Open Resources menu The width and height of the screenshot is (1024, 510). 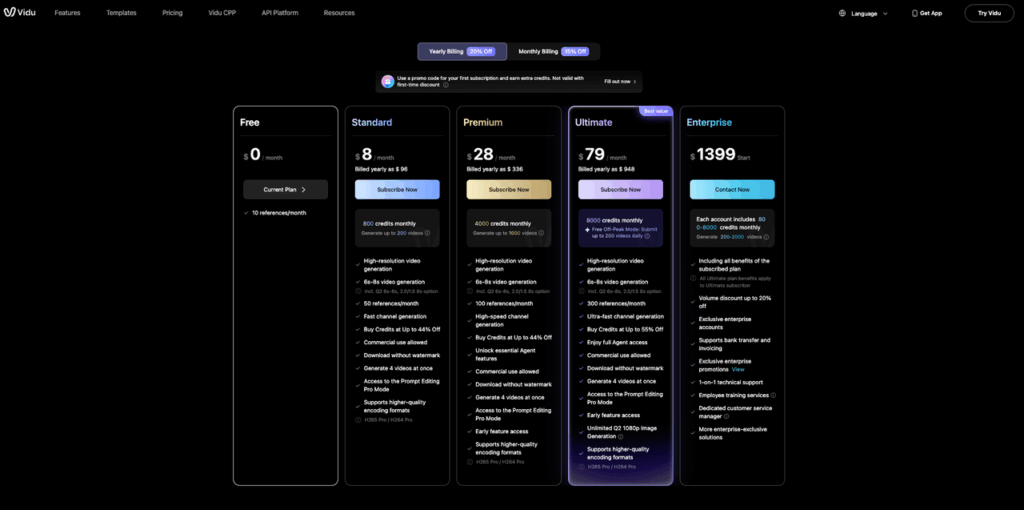pos(340,13)
